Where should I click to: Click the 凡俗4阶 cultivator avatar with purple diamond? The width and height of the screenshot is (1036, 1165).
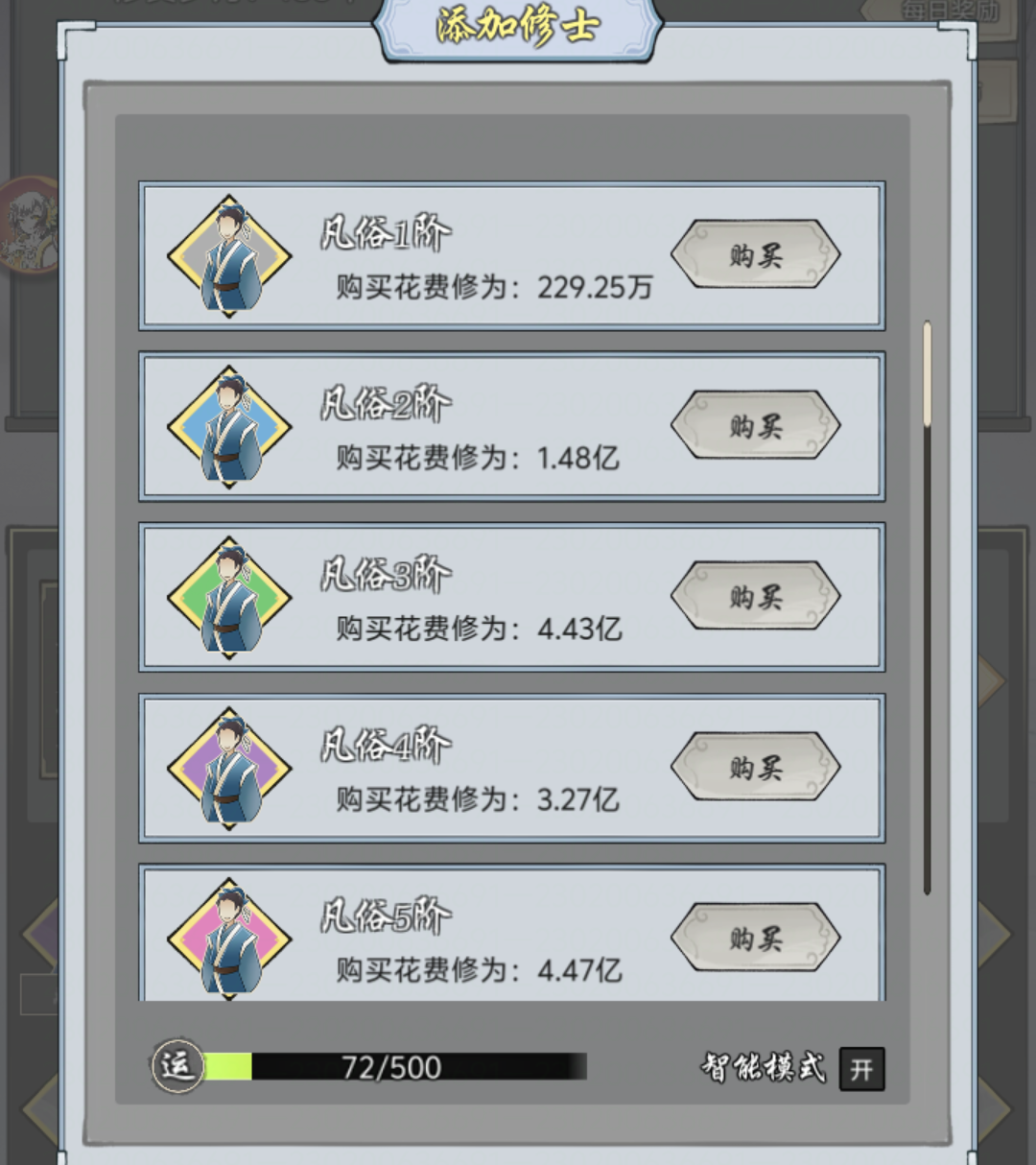[229, 769]
